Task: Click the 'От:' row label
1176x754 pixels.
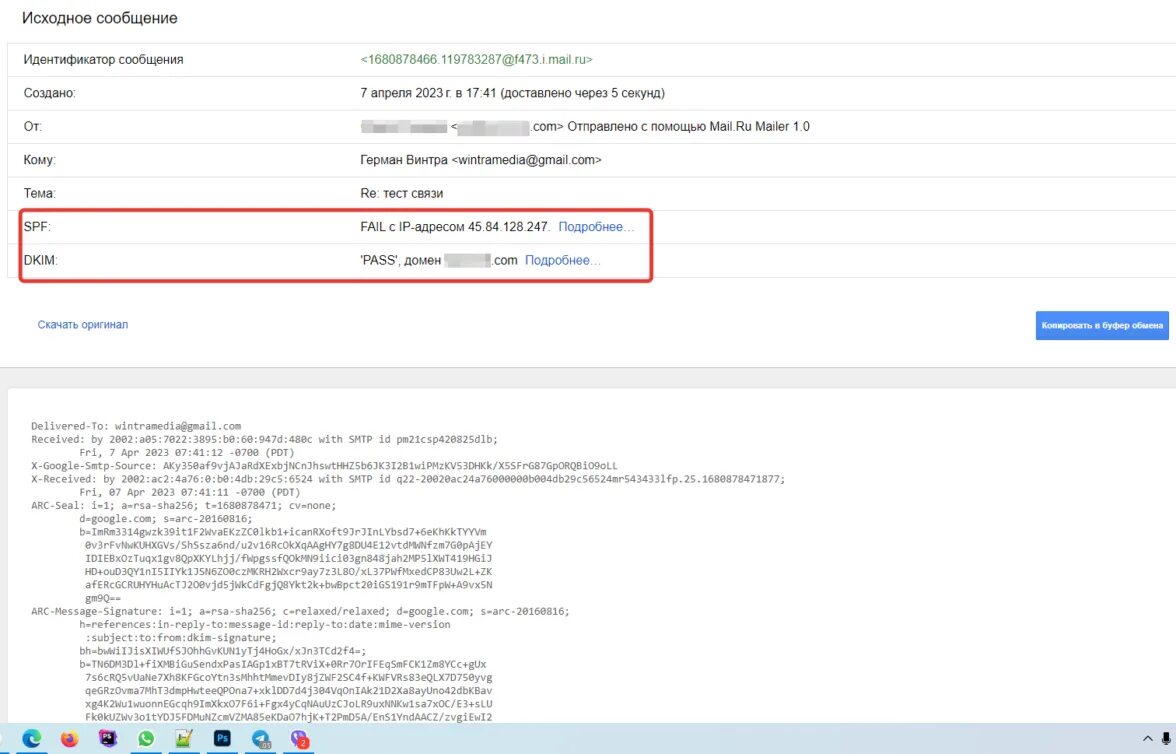Action: [x=32, y=127]
